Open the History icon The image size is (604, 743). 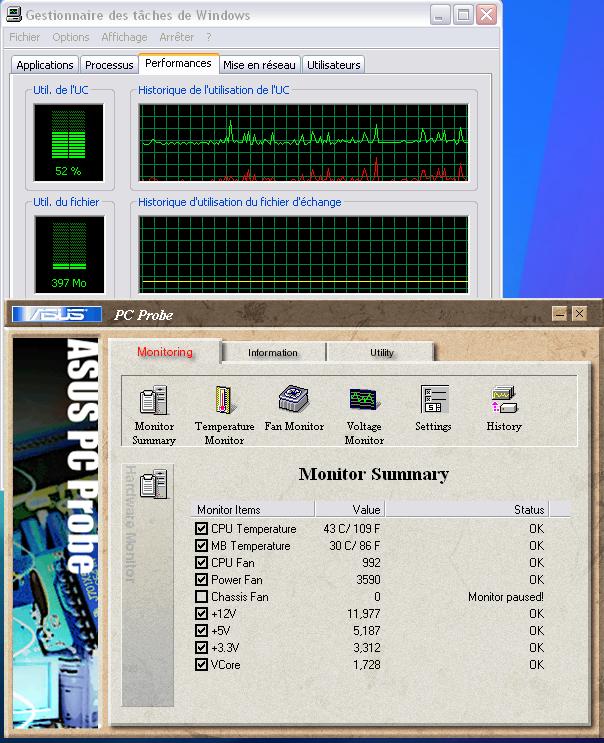click(503, 401)
